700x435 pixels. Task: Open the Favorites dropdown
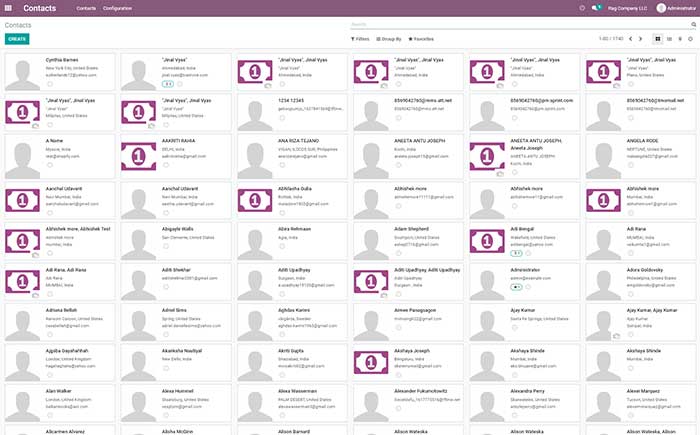[421, 39]
